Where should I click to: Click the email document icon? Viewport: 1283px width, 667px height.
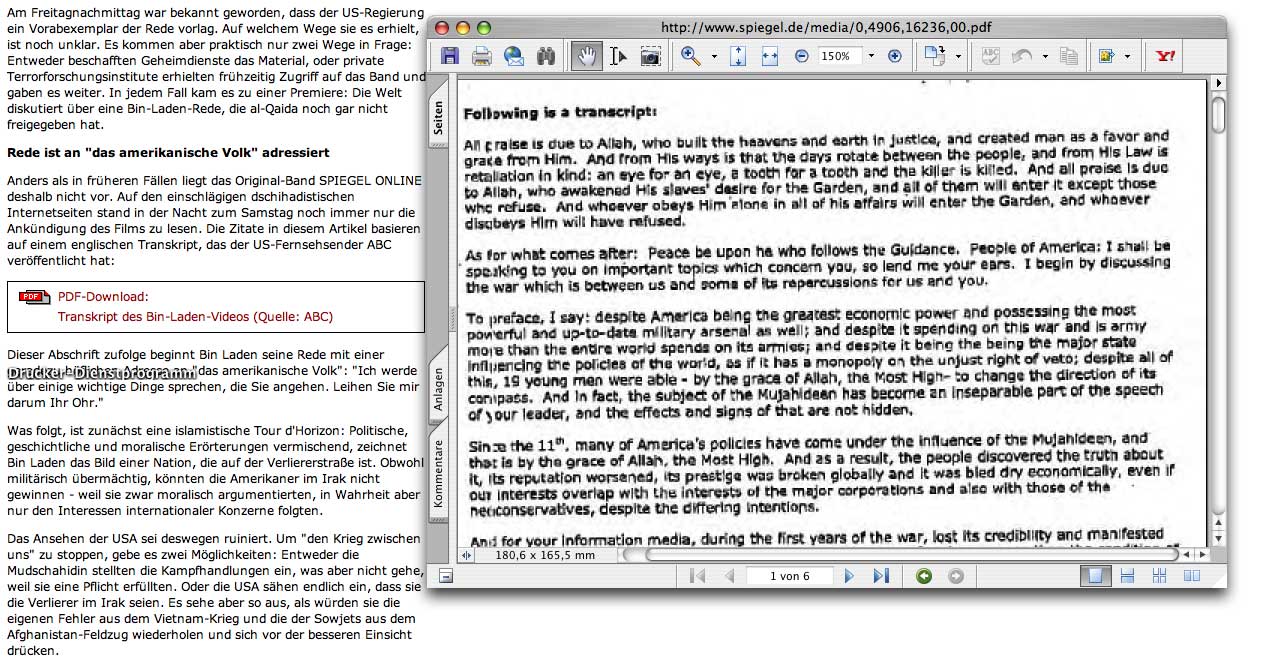(514, 57)
